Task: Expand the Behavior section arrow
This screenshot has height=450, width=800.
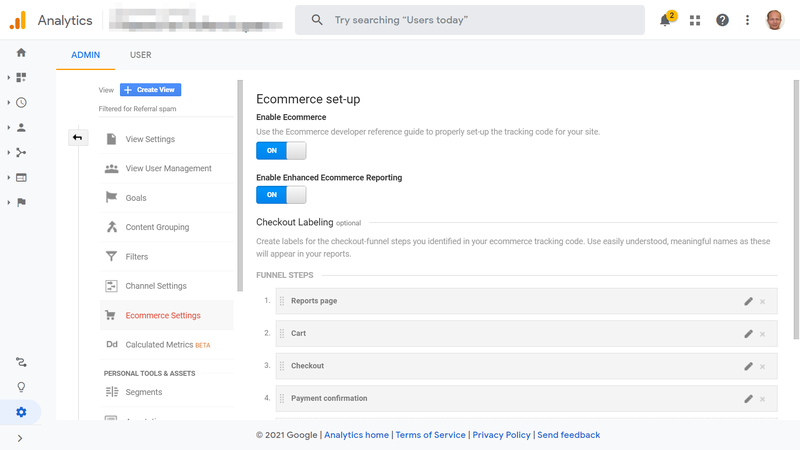Action: 8,178
